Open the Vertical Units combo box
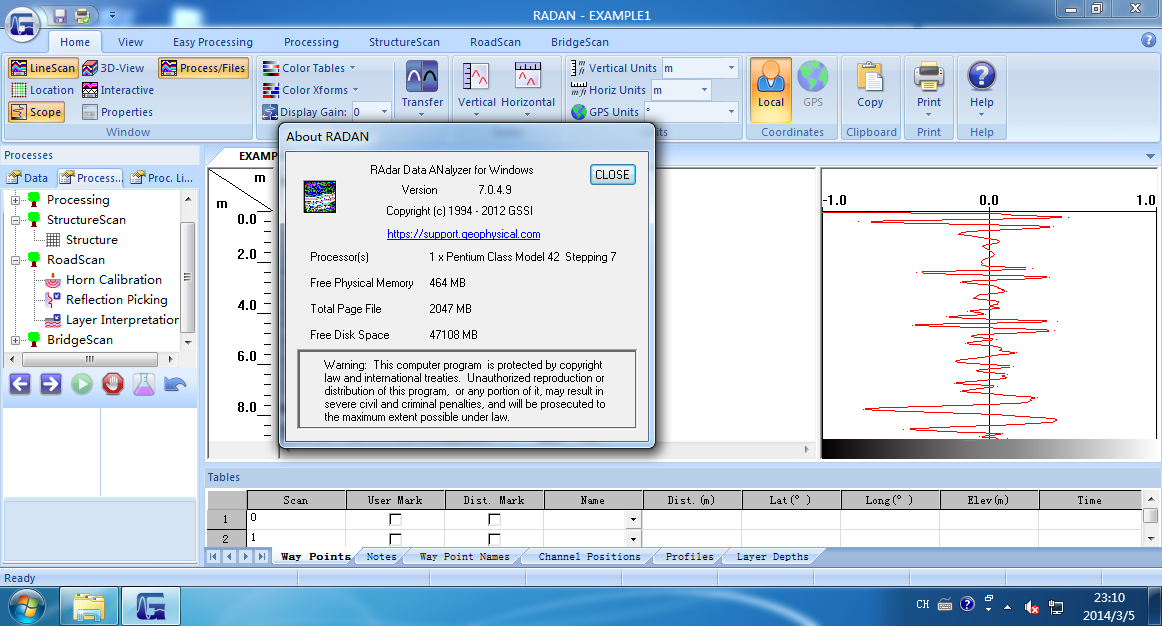1162x626 pixels. pyautogui.click(x=731, y=68)
